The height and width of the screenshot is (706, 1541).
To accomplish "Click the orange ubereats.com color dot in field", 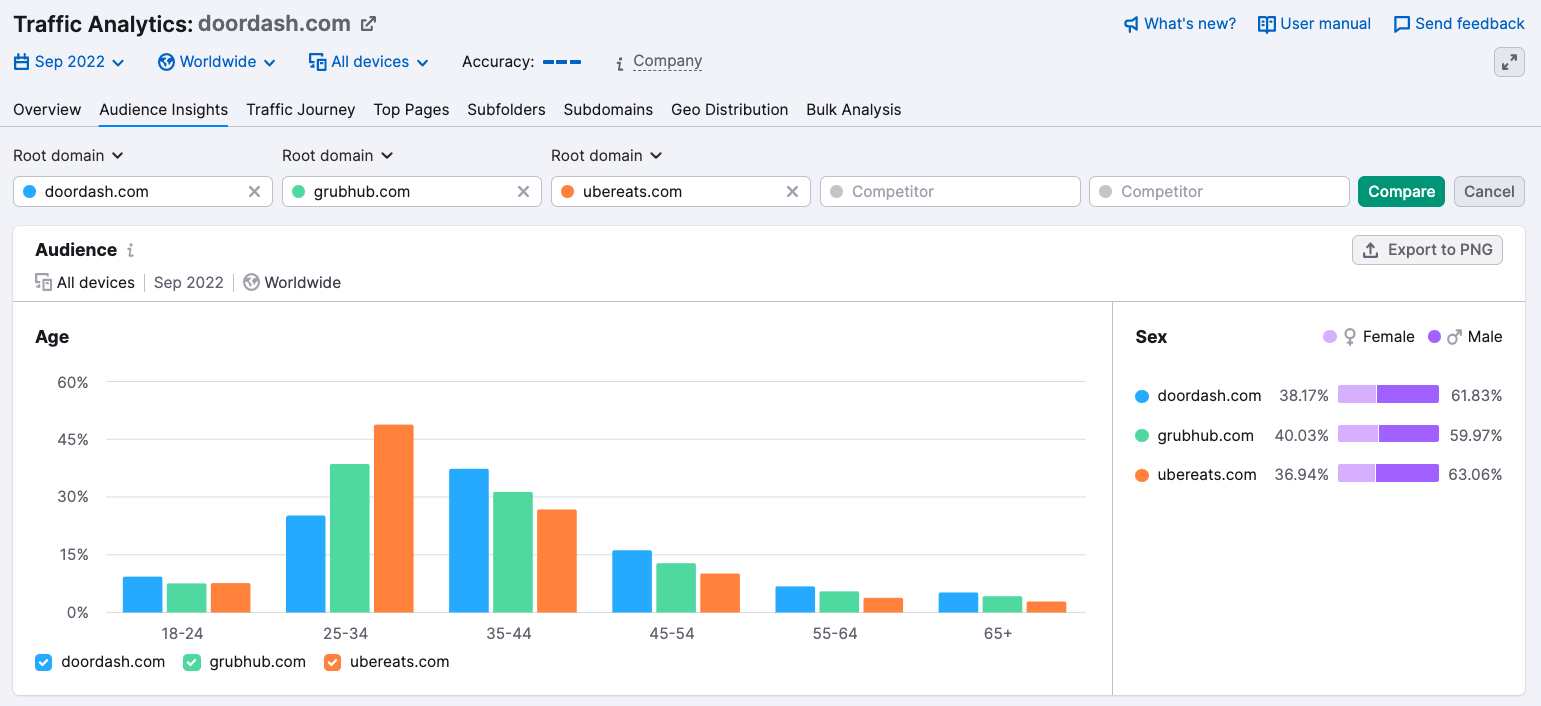I will [x=567, y=192].
